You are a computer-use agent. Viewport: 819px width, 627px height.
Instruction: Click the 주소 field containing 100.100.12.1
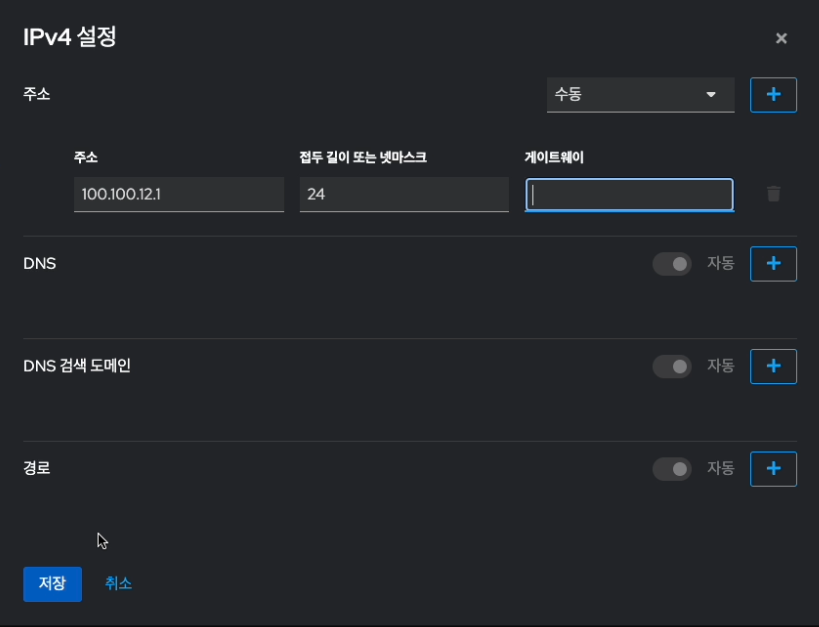coord(178,194)
